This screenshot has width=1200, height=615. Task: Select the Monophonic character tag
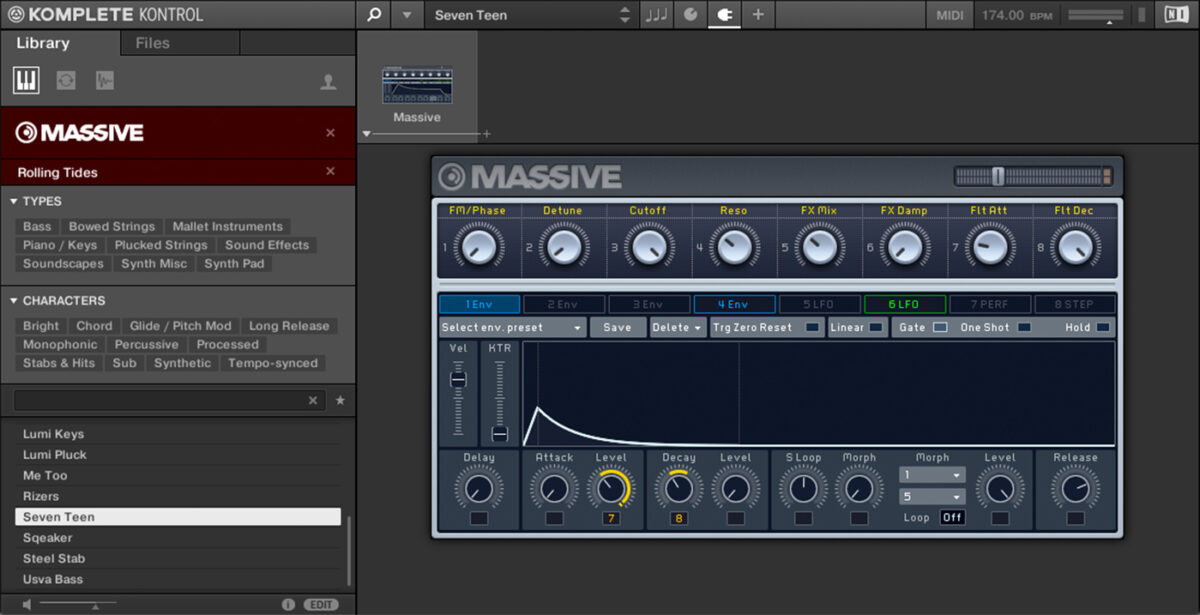(x=60, y=344)
